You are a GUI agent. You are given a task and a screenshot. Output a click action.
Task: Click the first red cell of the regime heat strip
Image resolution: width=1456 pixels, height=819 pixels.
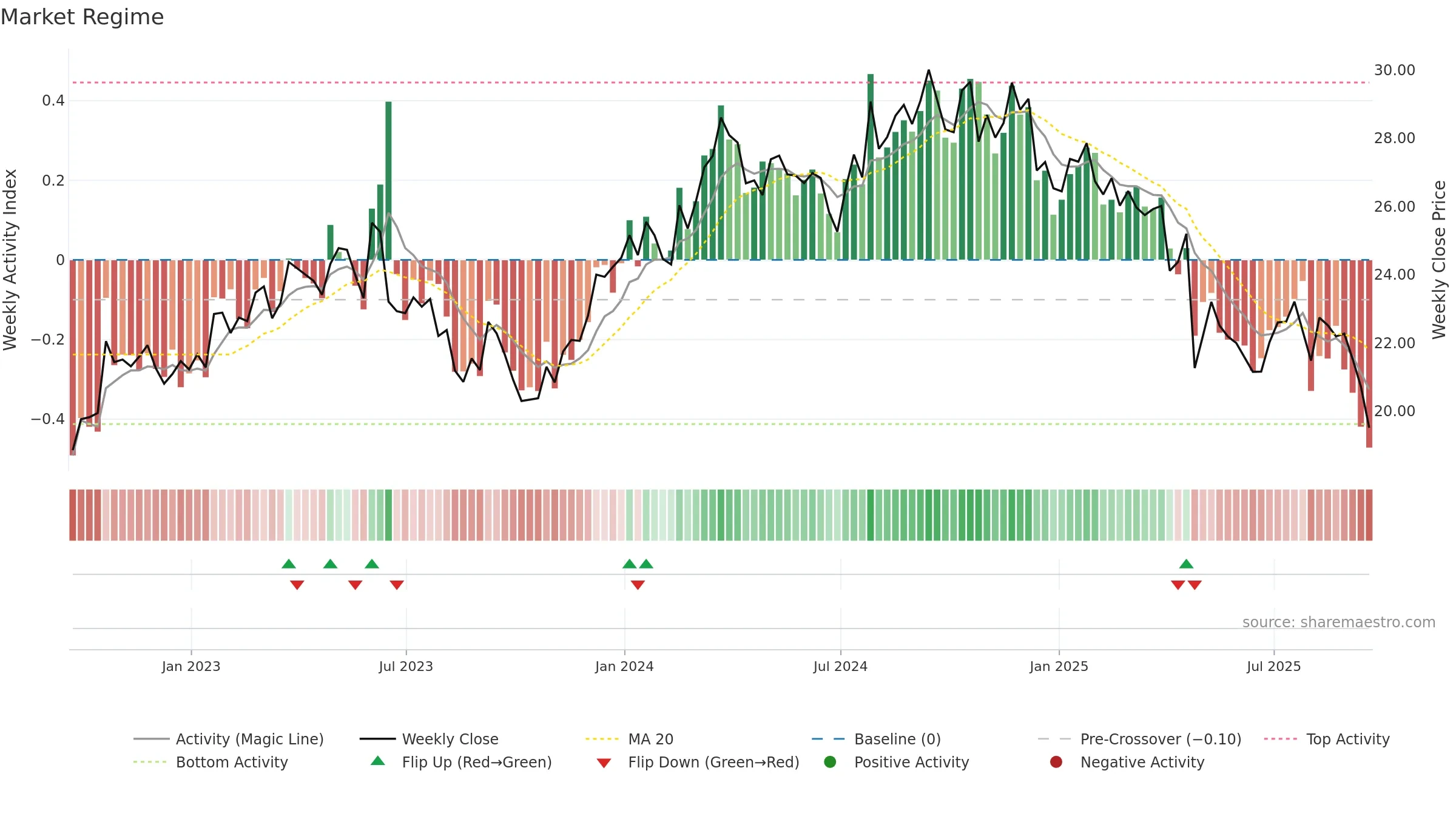[x=73, y=515]
